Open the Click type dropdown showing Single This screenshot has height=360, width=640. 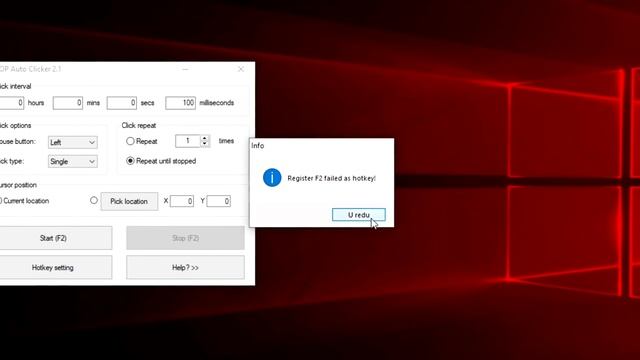73,162
